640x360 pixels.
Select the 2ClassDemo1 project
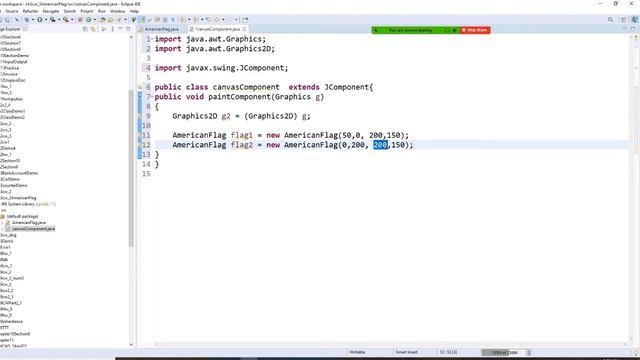13,111
